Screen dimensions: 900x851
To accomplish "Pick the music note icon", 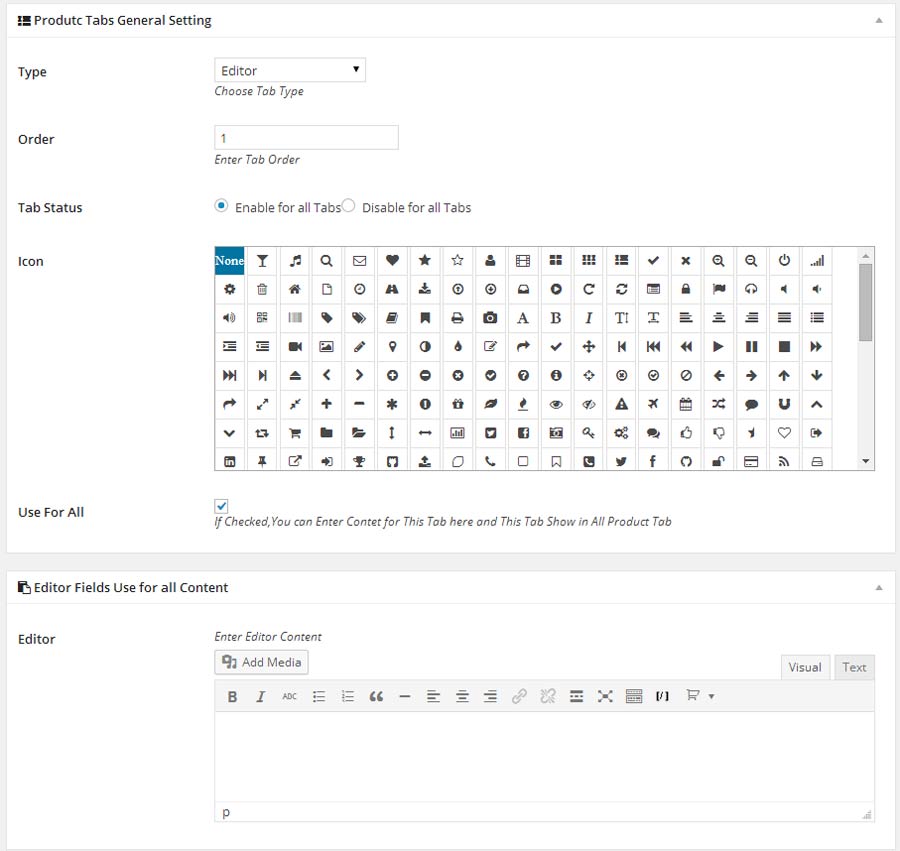I will click(x=295, y=261).
